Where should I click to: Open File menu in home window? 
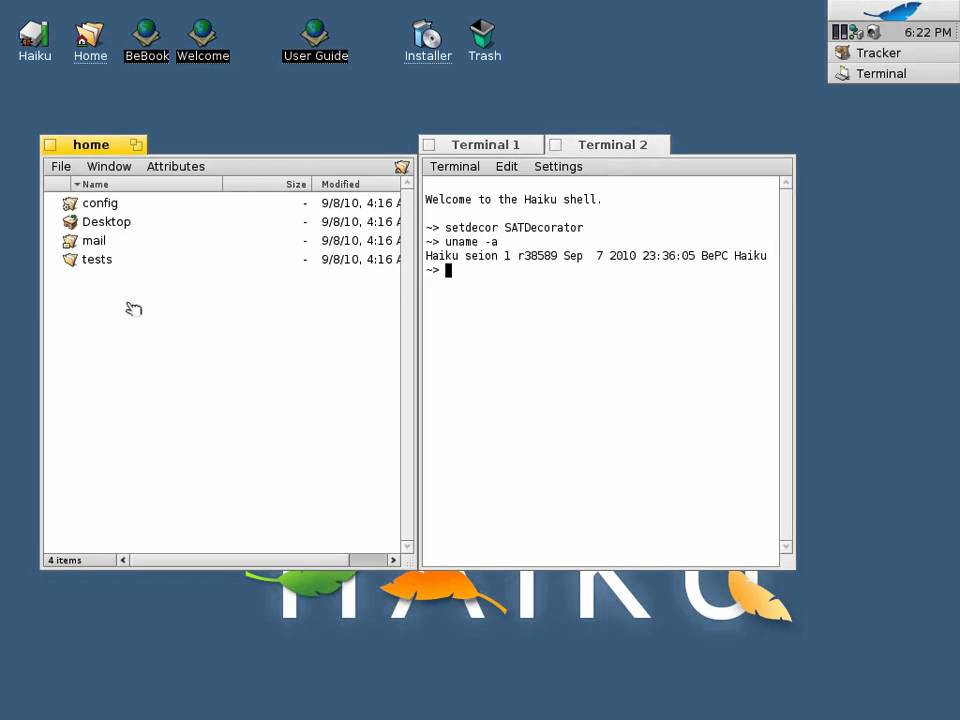click(61, 167)
